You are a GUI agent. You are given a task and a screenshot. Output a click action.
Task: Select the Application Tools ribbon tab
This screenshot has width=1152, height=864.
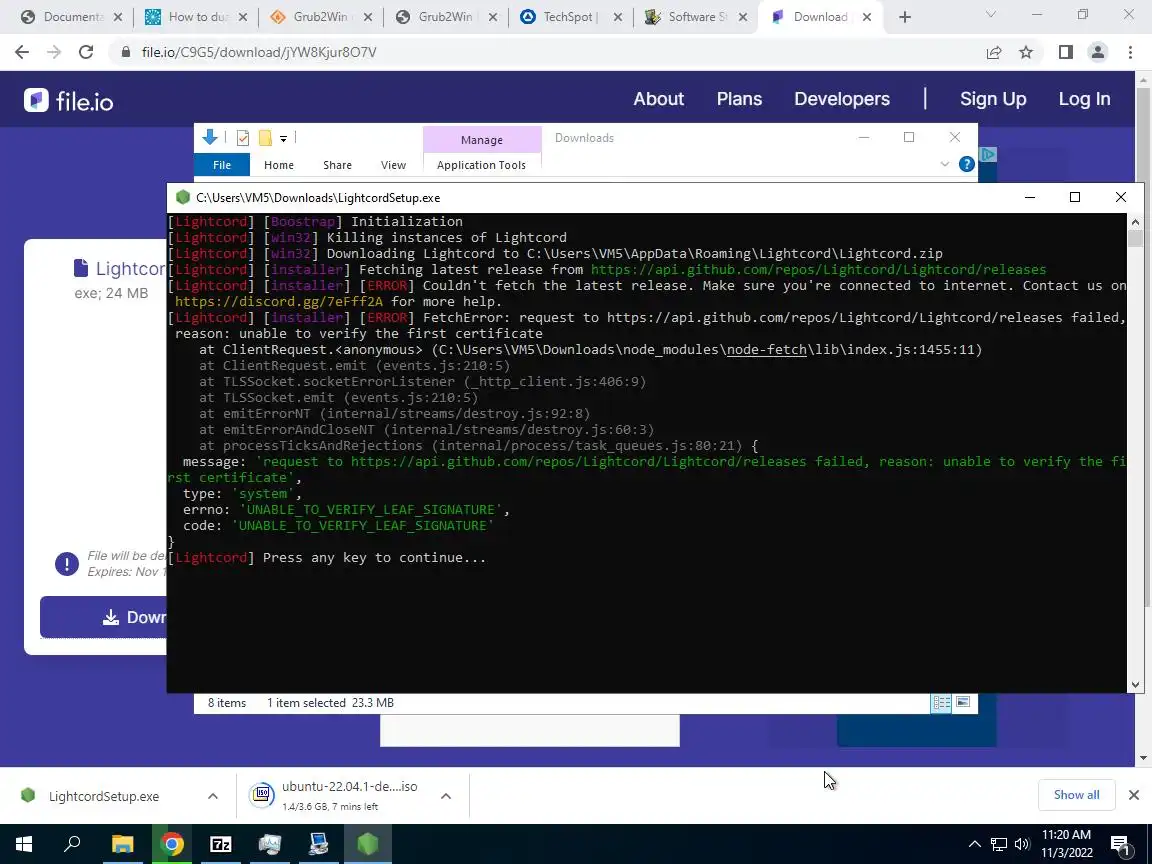click(481, 165)
